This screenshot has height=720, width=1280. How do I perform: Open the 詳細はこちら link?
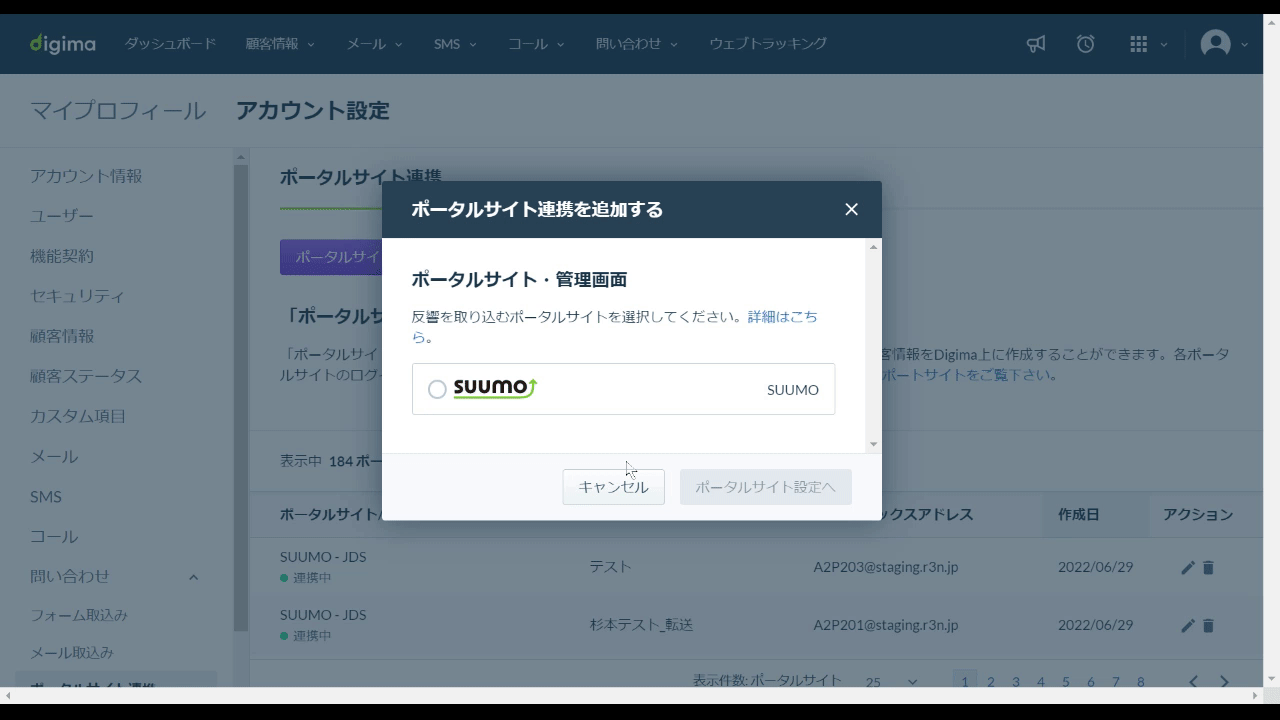click(783, 317)
